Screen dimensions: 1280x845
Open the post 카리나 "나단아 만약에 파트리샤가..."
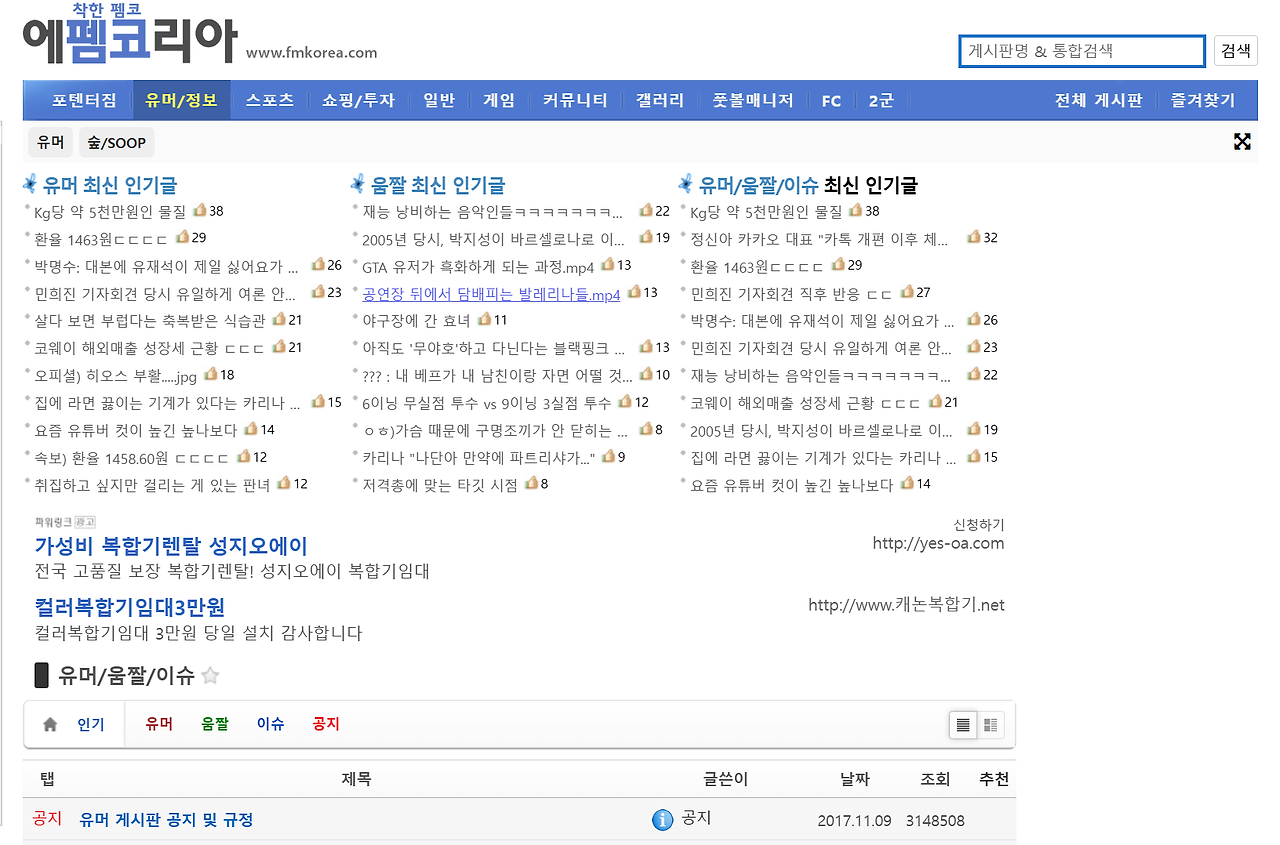pos(479,457)
